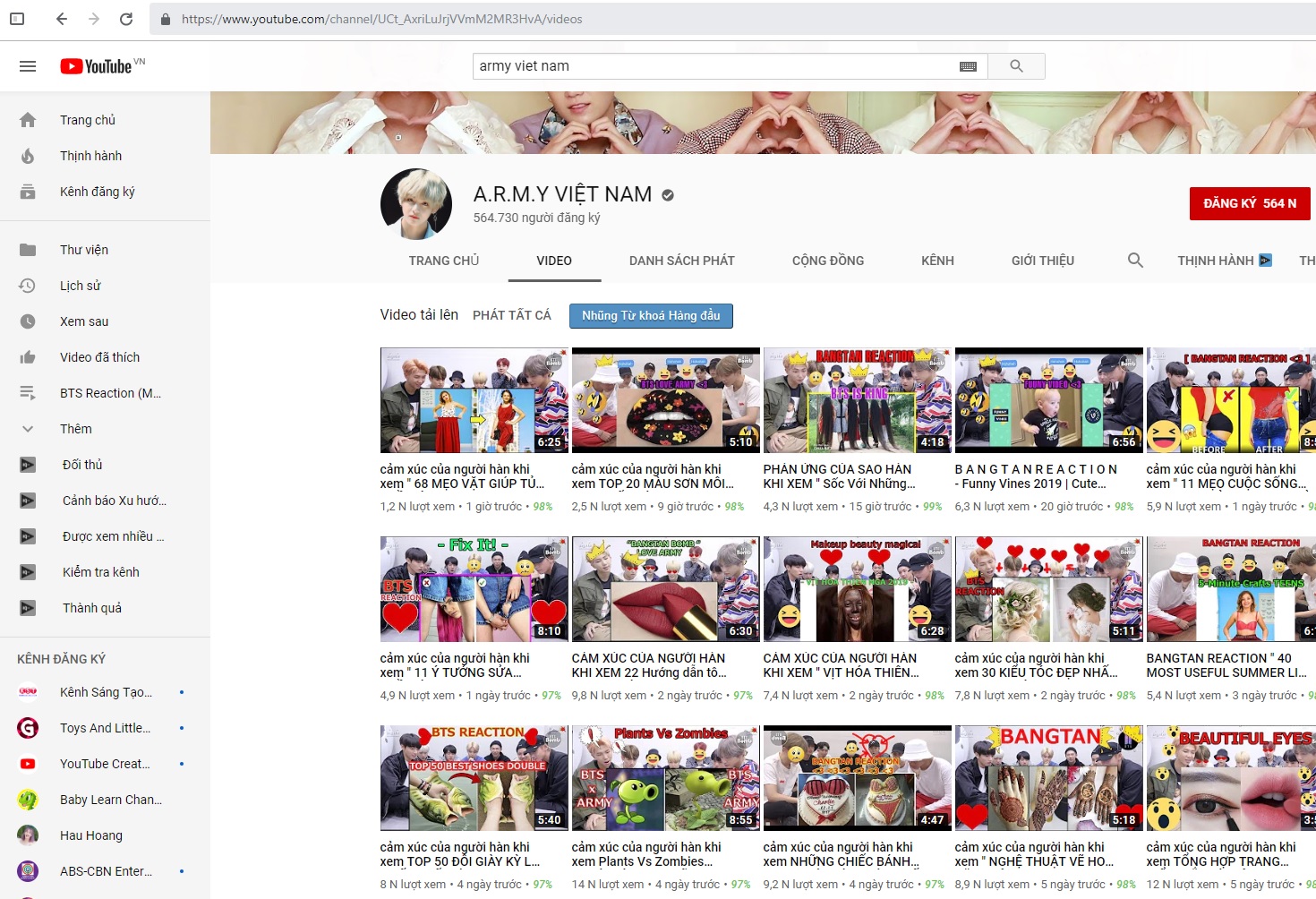Open the TOP 20 MÀU SƠN MÔI thumbnail

click(666, 400)
